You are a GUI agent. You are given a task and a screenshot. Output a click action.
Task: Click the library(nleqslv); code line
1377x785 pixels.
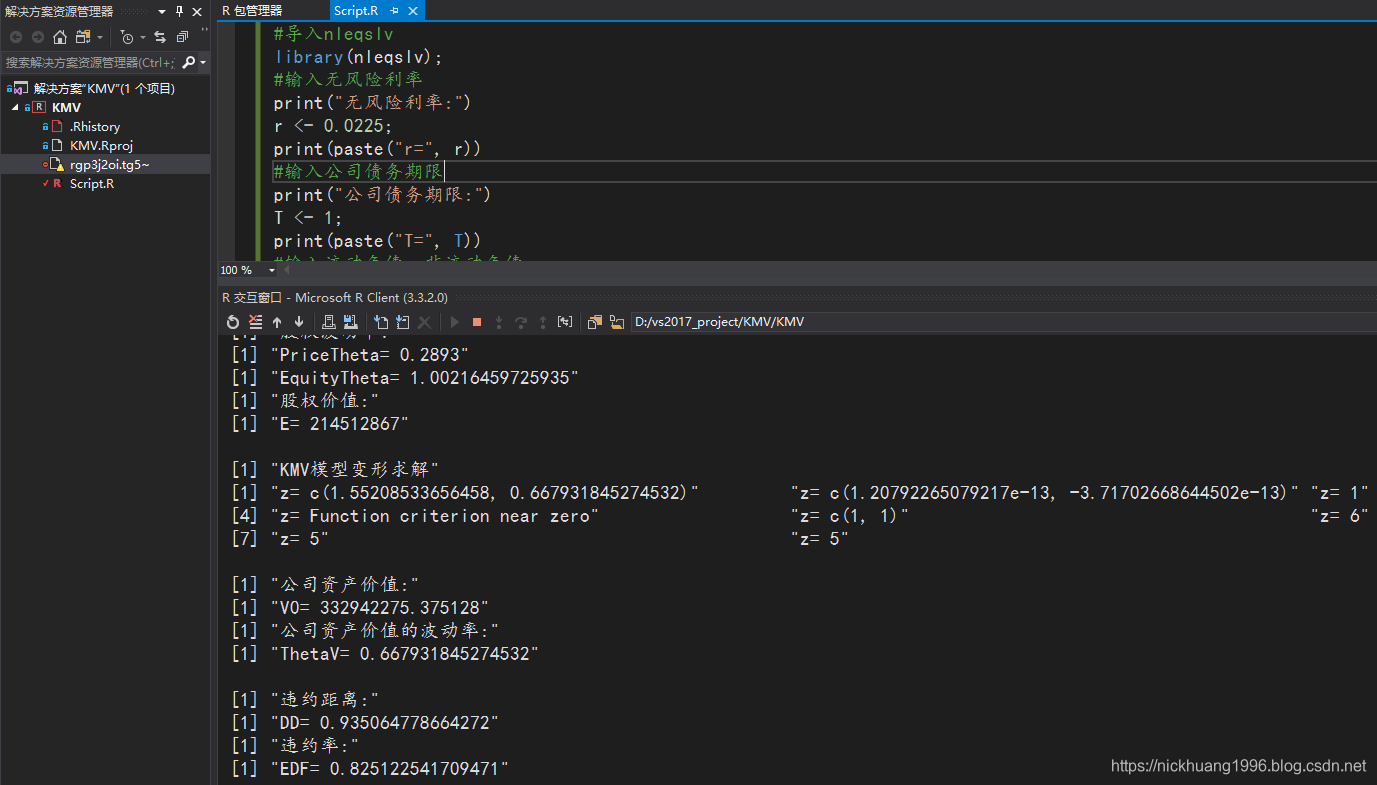[358, 57]
